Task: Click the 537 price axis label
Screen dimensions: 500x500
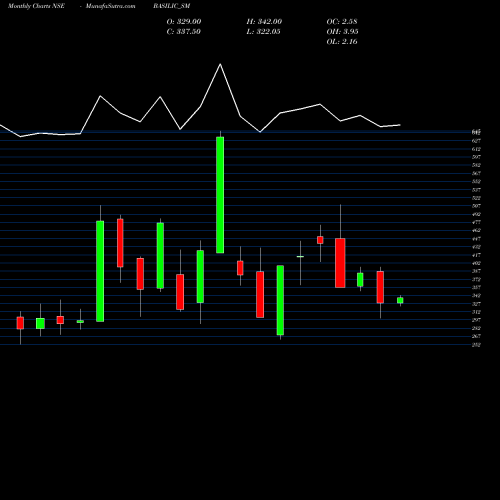Action: pyautogui.click(x=476, y=190)
